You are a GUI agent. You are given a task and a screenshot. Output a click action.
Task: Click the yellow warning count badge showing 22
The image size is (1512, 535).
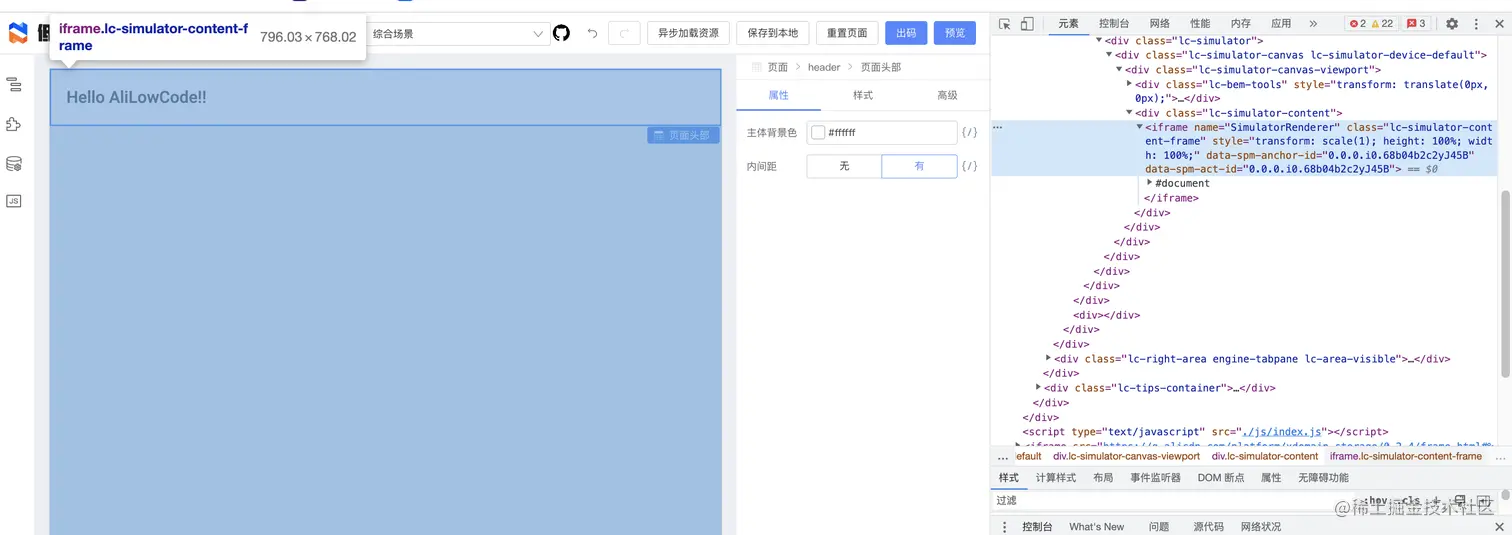coord(1383,24)
